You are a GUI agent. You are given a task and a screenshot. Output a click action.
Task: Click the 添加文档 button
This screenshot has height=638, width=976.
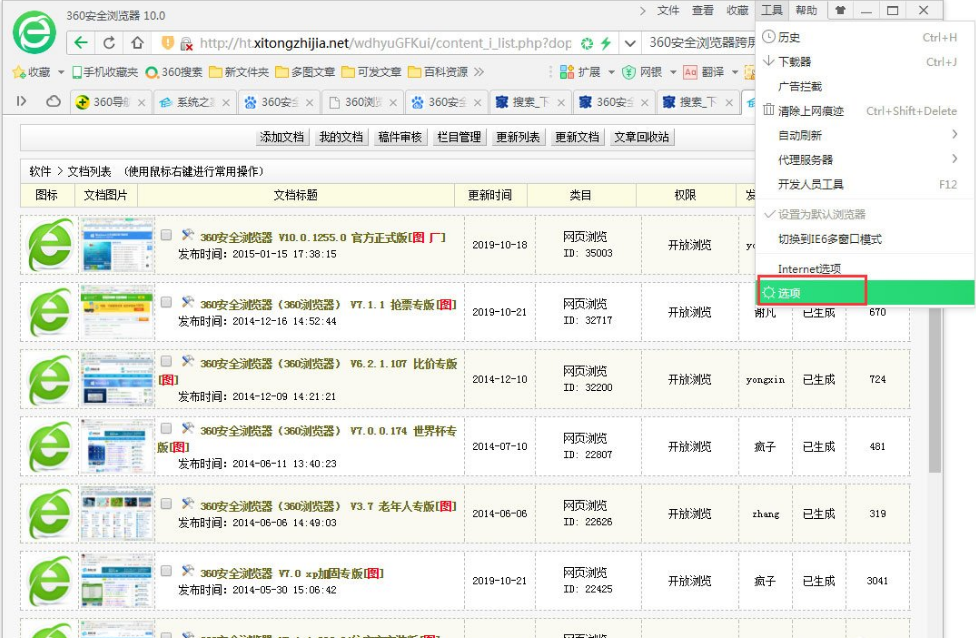pos(282,137)
